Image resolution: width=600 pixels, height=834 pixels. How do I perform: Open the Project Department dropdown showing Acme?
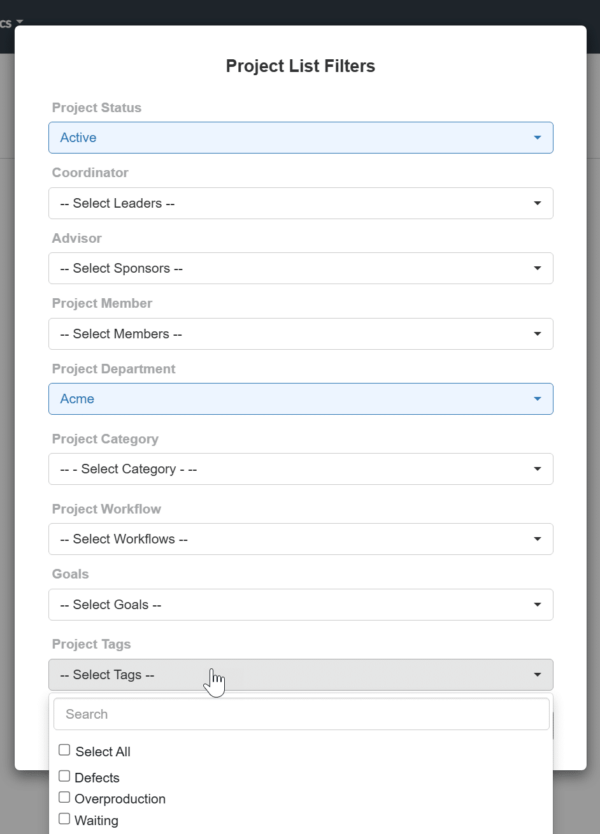(x=300, y=399)
